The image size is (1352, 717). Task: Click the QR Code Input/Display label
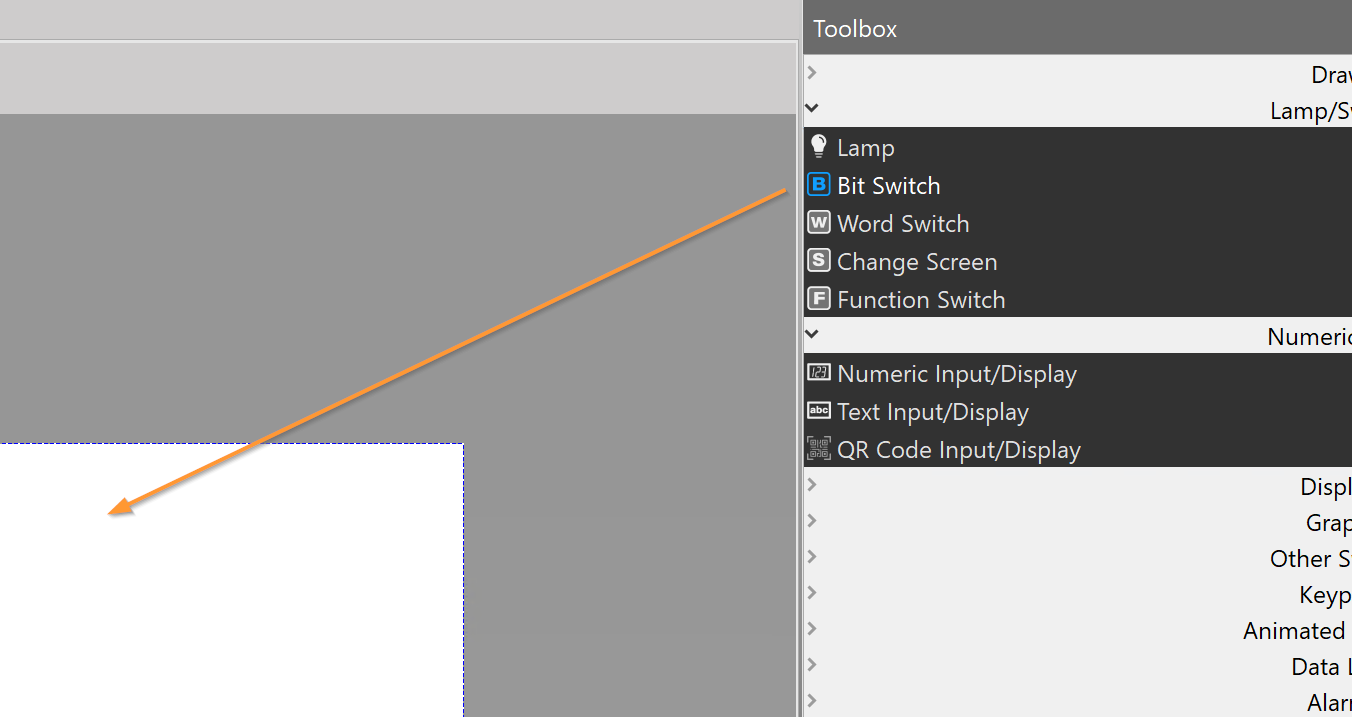coord(959,450)
